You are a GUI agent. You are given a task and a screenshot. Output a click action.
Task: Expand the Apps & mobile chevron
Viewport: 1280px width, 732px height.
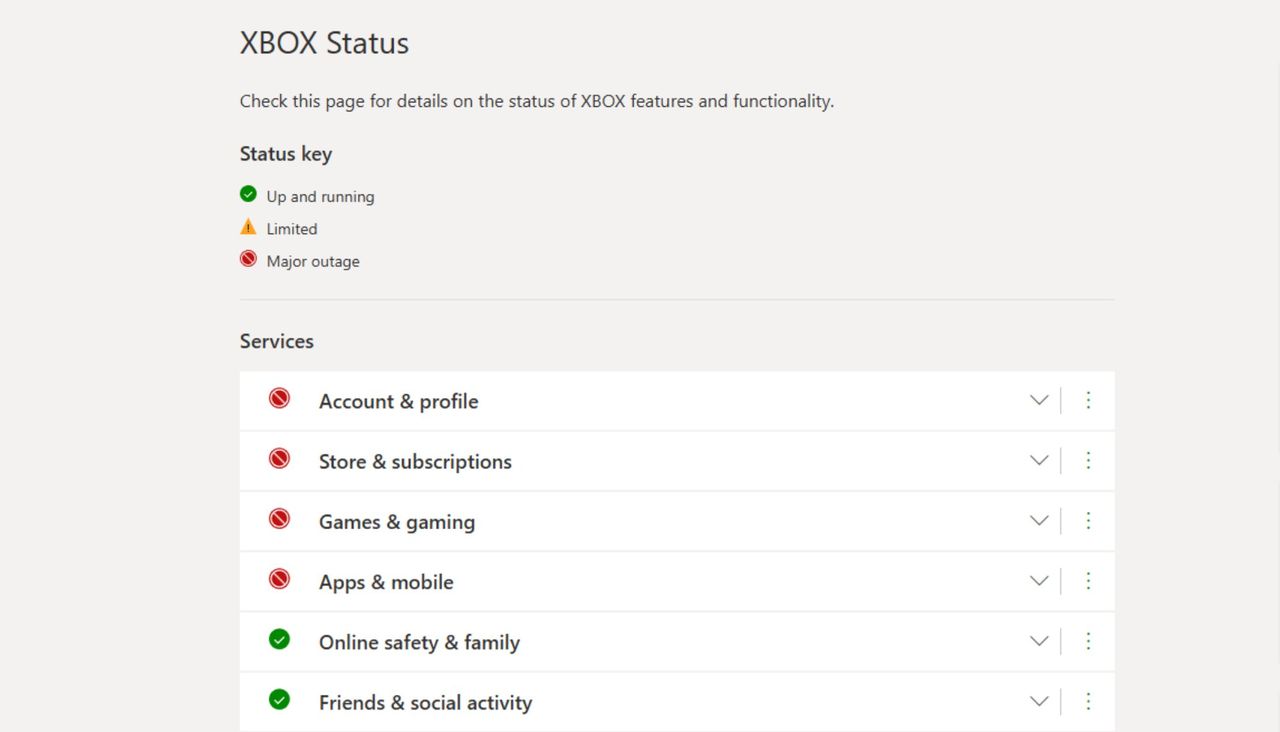[x=1039, y=581]
